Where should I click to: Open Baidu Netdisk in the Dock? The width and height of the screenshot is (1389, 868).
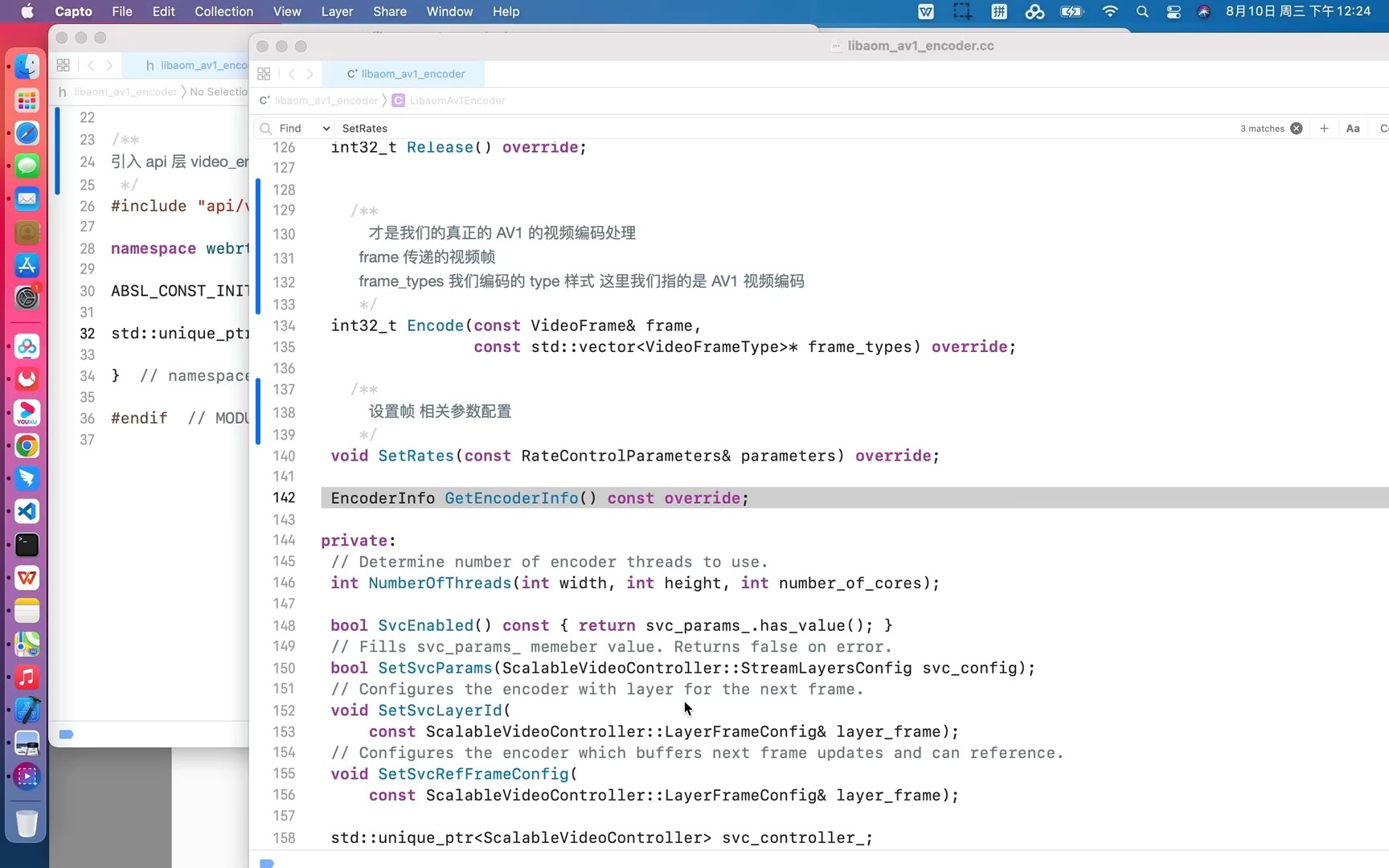(27, 346)
